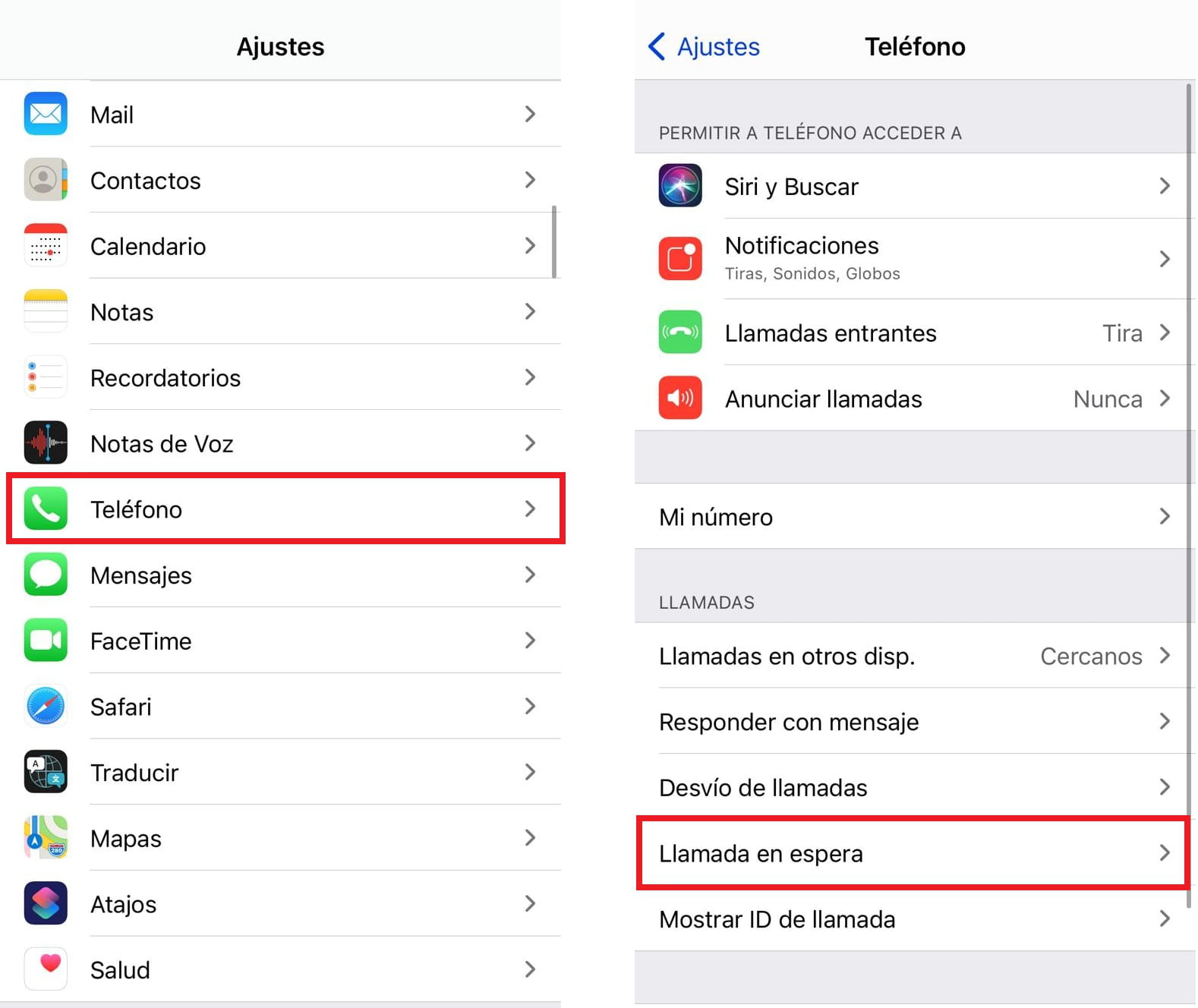Tap the Safari compass icon
The image size is (1198, 1008).
[x=46, y=706]
